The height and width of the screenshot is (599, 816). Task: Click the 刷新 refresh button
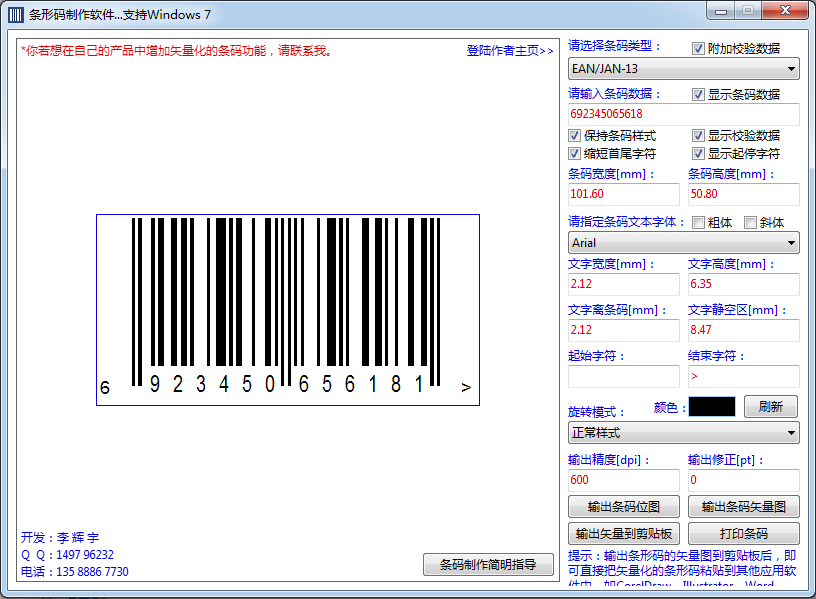click(770, 406)
